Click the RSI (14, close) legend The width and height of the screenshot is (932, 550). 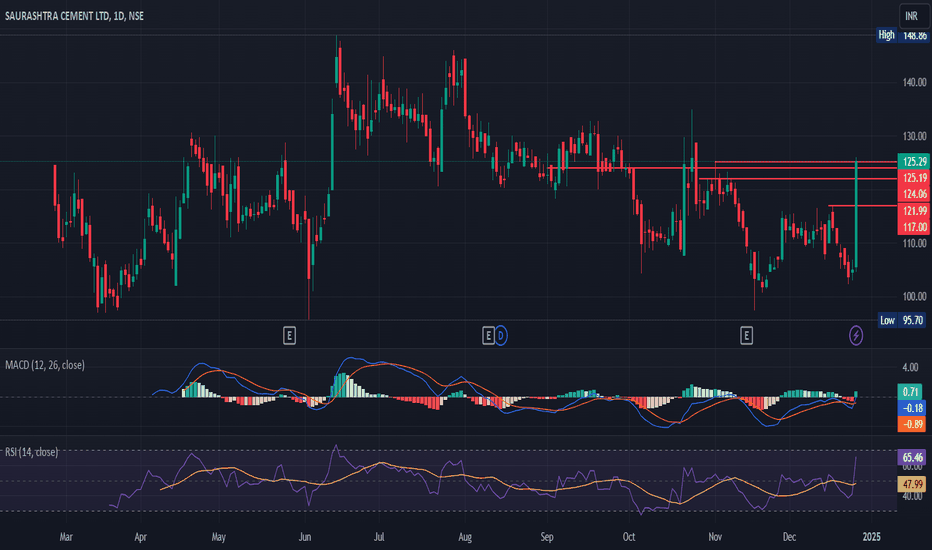(32, 452)
